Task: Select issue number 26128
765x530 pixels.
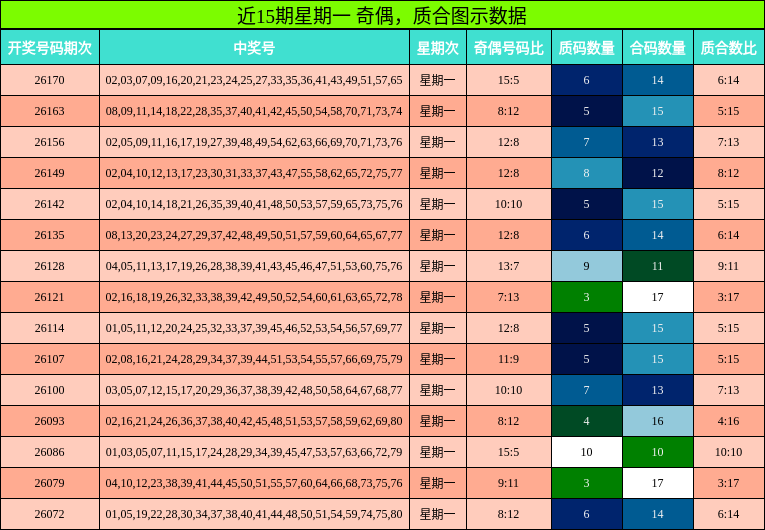Action: click(49, 266)
